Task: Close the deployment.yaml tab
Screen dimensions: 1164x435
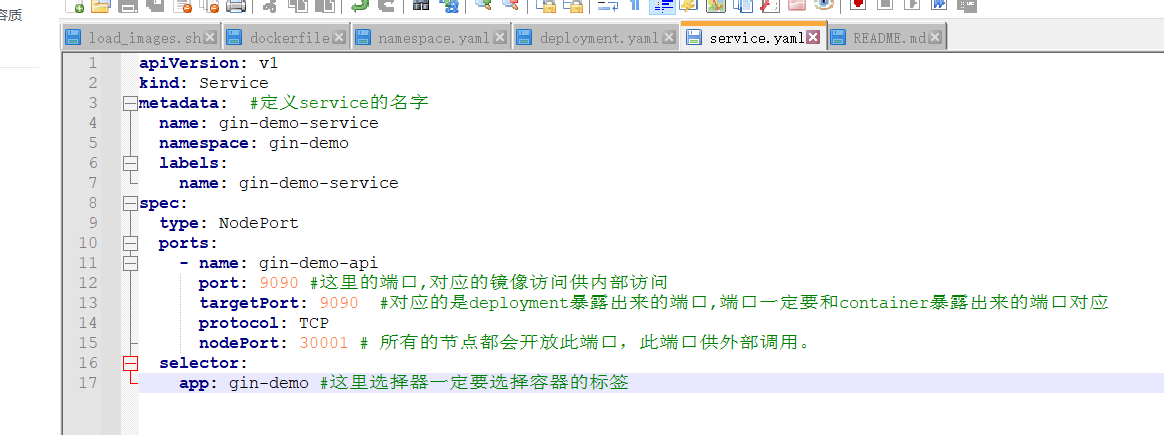Action: coord(668,38)
